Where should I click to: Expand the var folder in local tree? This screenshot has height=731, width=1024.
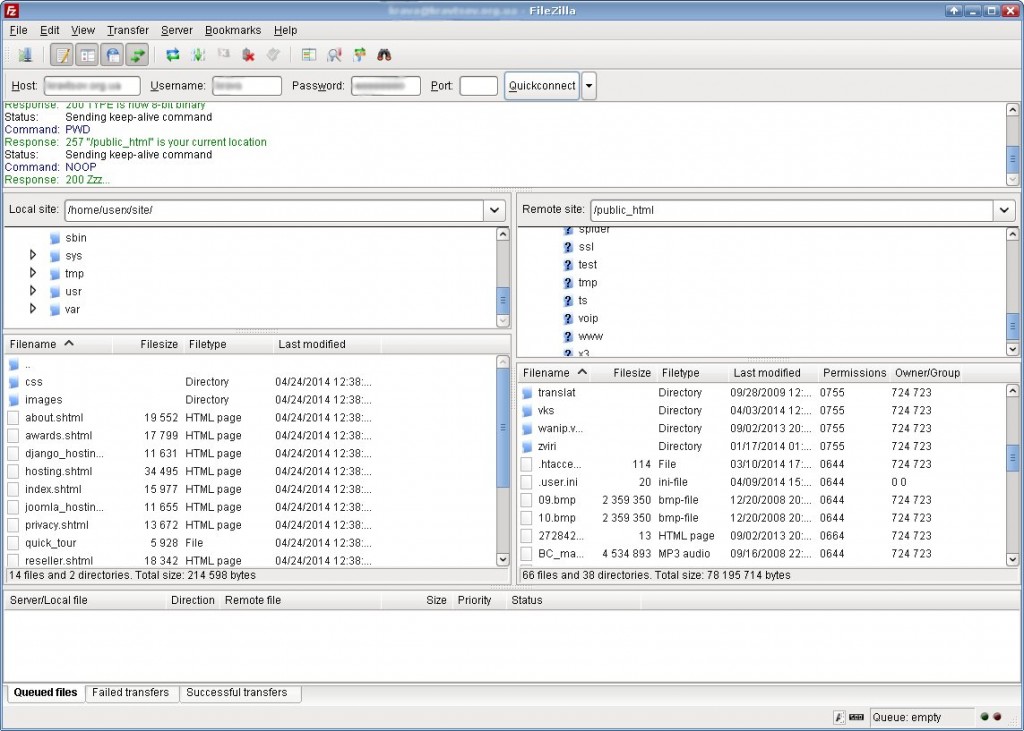[x=33, y=308]
